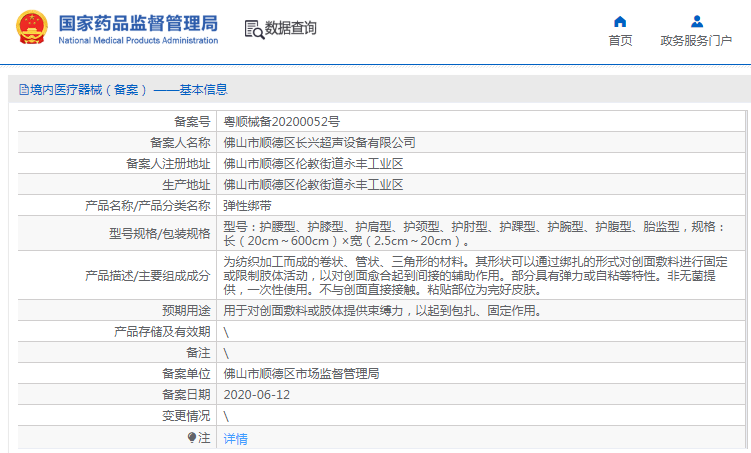Click the lightbulb icon beside 注
The height and width of the screenshot is (453, 751).
pyautogui.click(x=192, y=438)
